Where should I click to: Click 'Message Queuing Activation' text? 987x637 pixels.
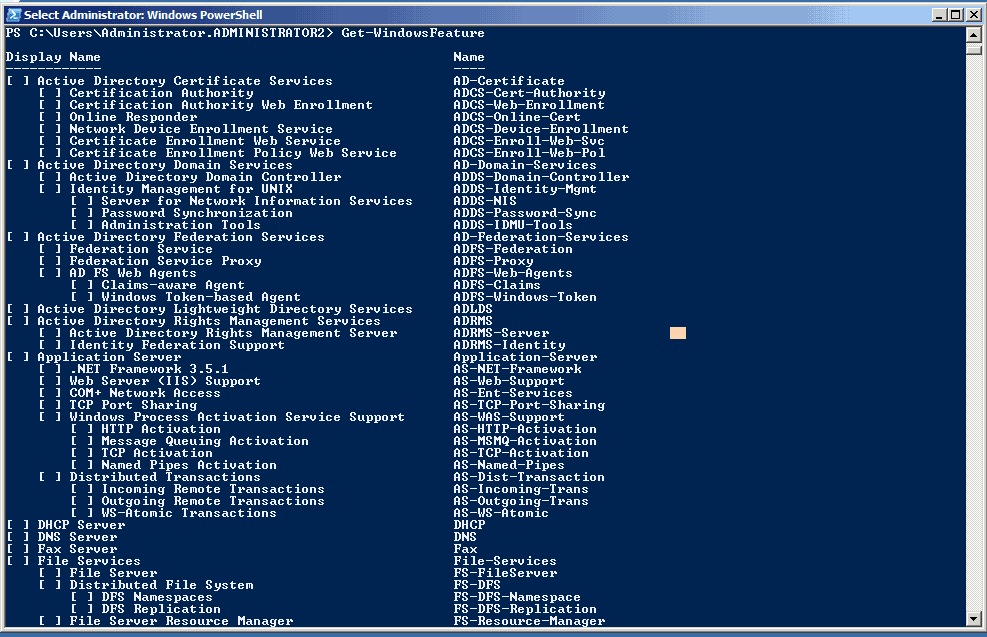click(x=205, y=441)
